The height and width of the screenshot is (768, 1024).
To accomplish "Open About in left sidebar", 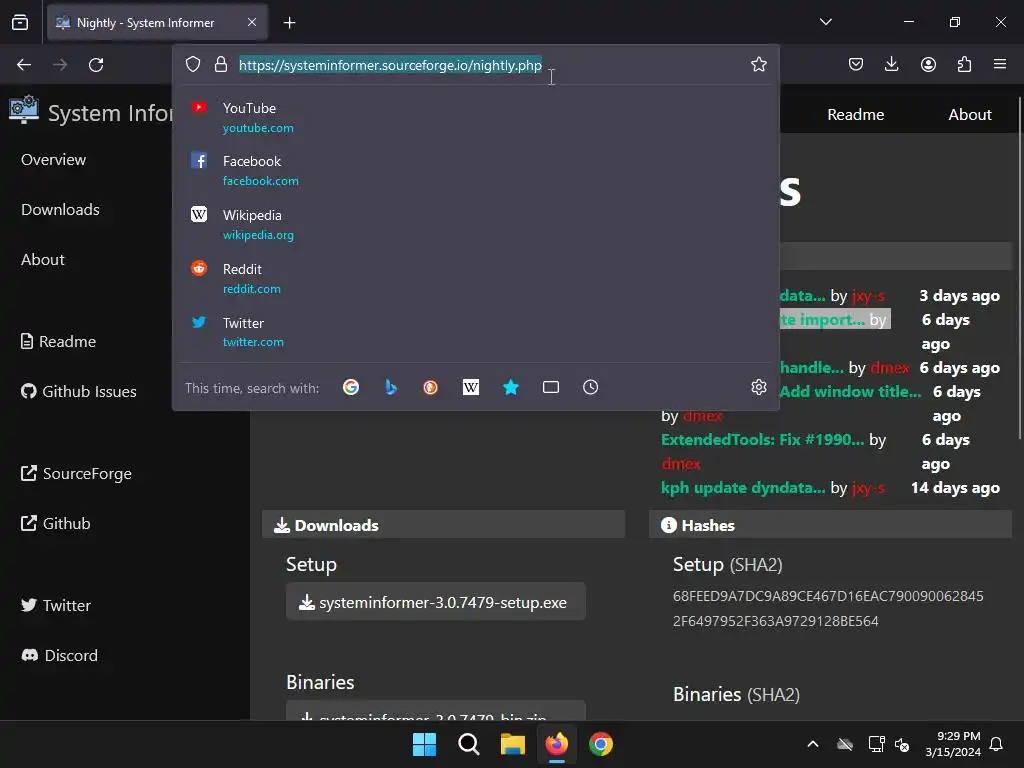I will click(x=42, y=260).
